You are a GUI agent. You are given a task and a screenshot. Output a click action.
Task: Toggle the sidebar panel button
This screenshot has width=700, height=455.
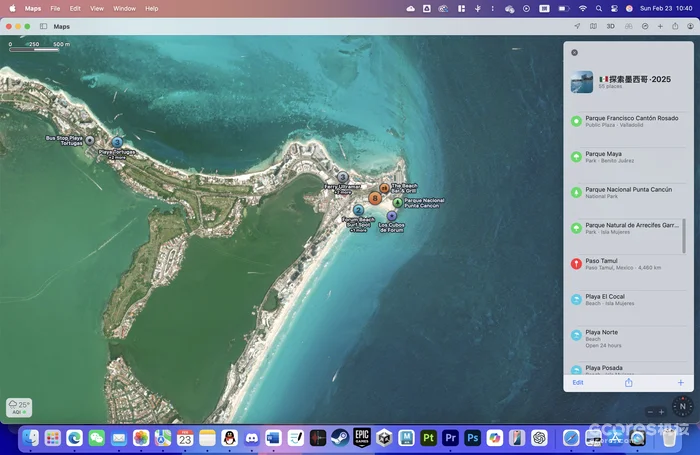[x=43, y=26]
